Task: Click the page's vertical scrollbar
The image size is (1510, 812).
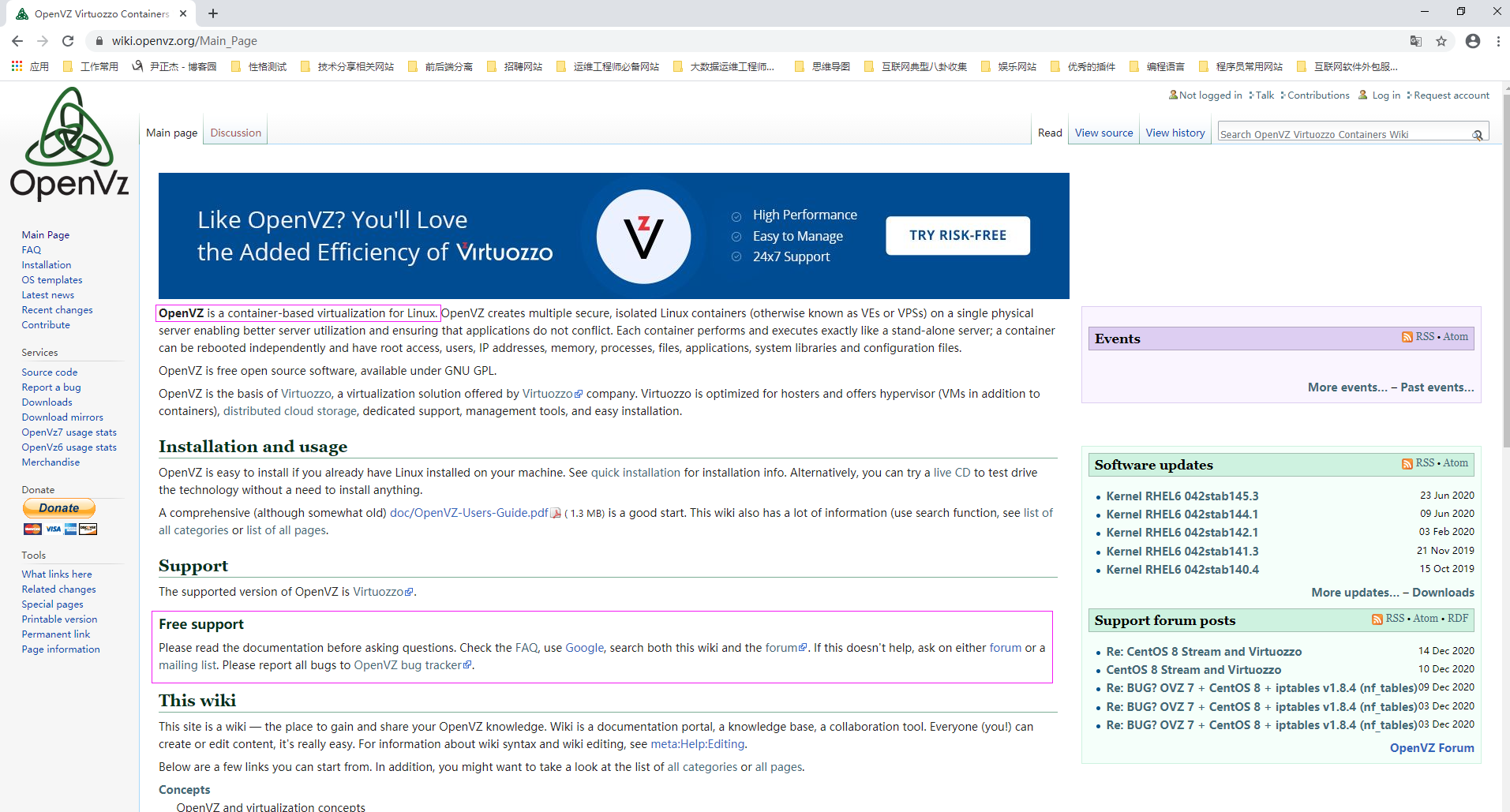Action: click(x=1505, y=276)
